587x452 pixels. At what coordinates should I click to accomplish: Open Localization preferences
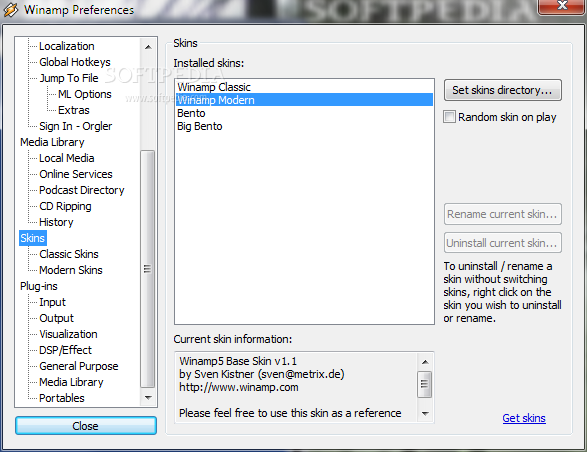pyautogui.click(x=67, y=46)
